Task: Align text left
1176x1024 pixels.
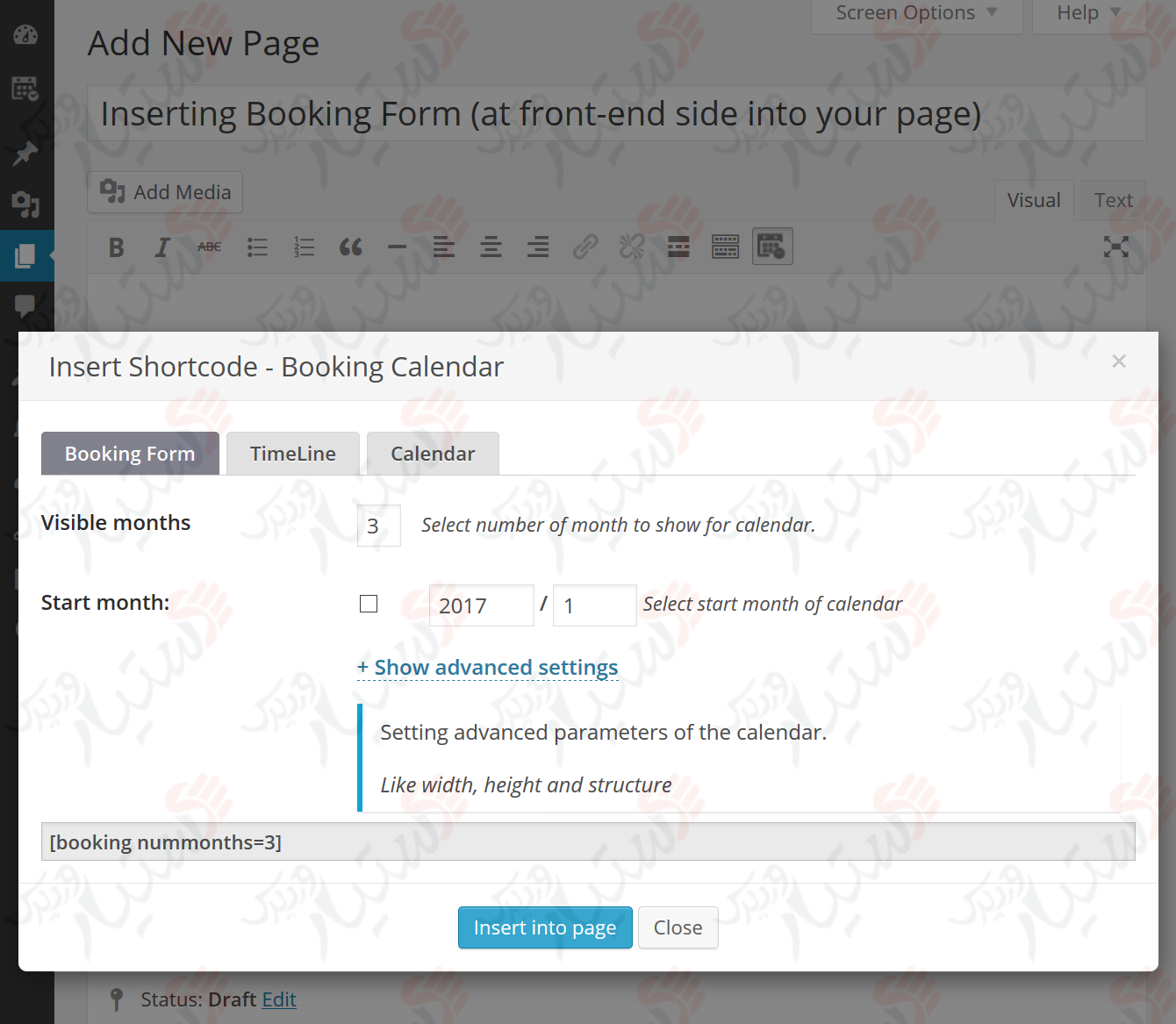Action: click(x=444, y=247)
